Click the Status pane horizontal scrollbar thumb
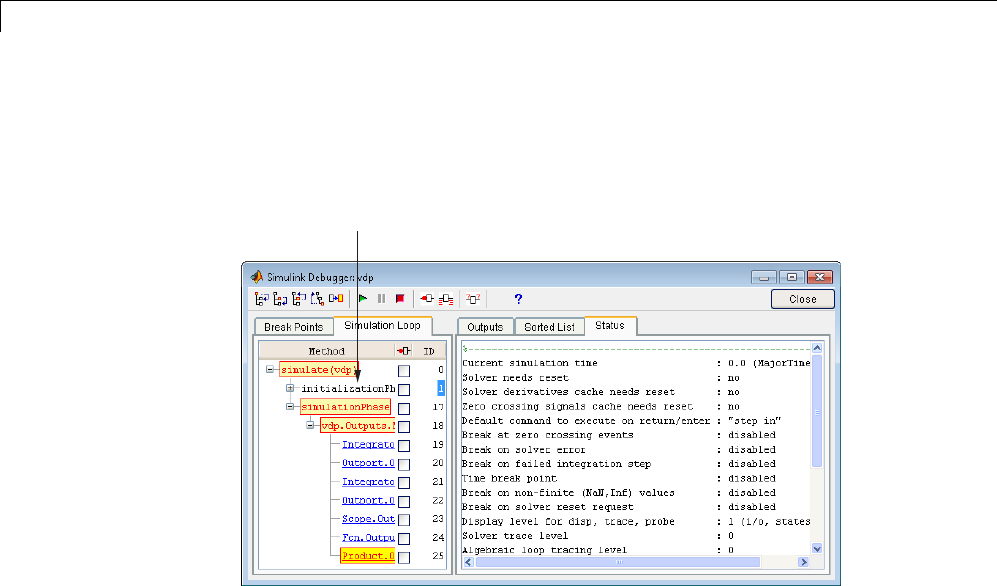The height and width of the screenshot is (586, 997). (x=617, y=562)
